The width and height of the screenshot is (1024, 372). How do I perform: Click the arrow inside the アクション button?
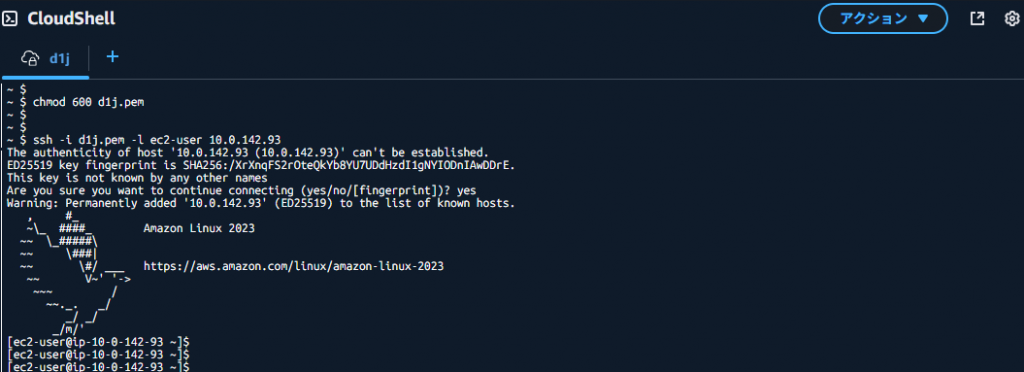point(923,18)
